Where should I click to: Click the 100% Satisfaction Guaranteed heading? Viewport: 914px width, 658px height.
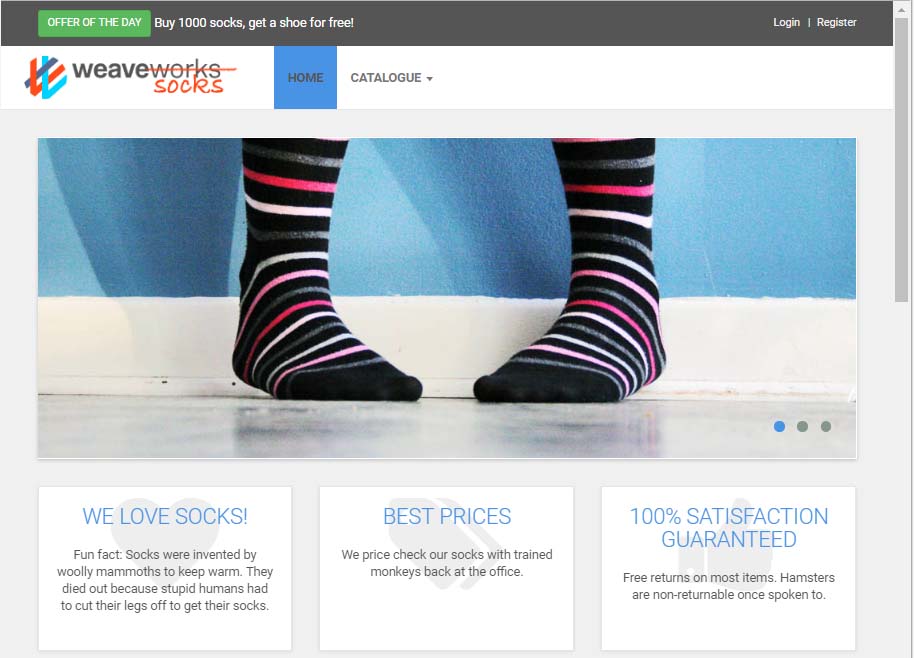[x=729, y=528]
